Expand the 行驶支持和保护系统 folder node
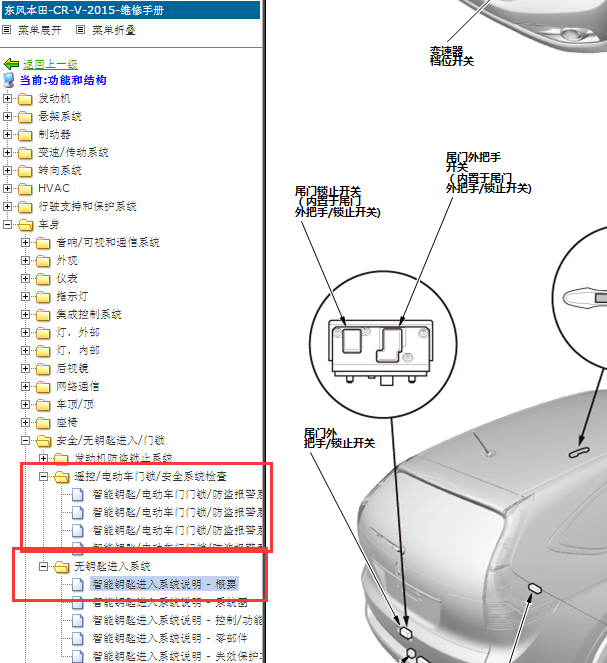 click(7, 206)
